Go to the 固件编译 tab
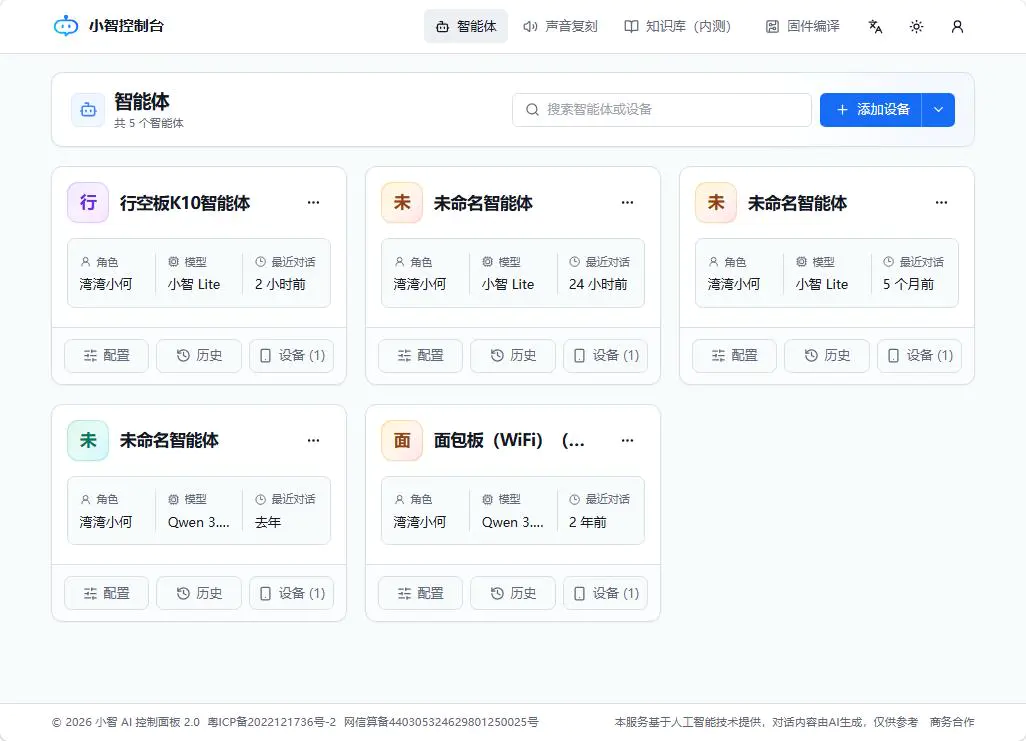The height and width of the screenshot is (741, 1026). 802,26
